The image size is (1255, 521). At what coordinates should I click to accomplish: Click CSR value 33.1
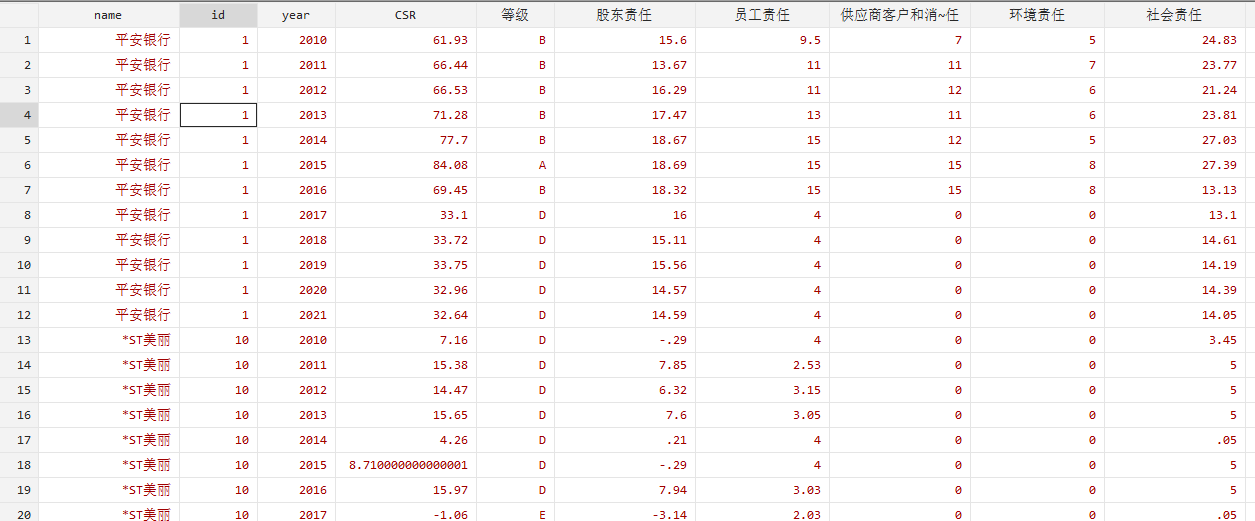click(454, 215)
